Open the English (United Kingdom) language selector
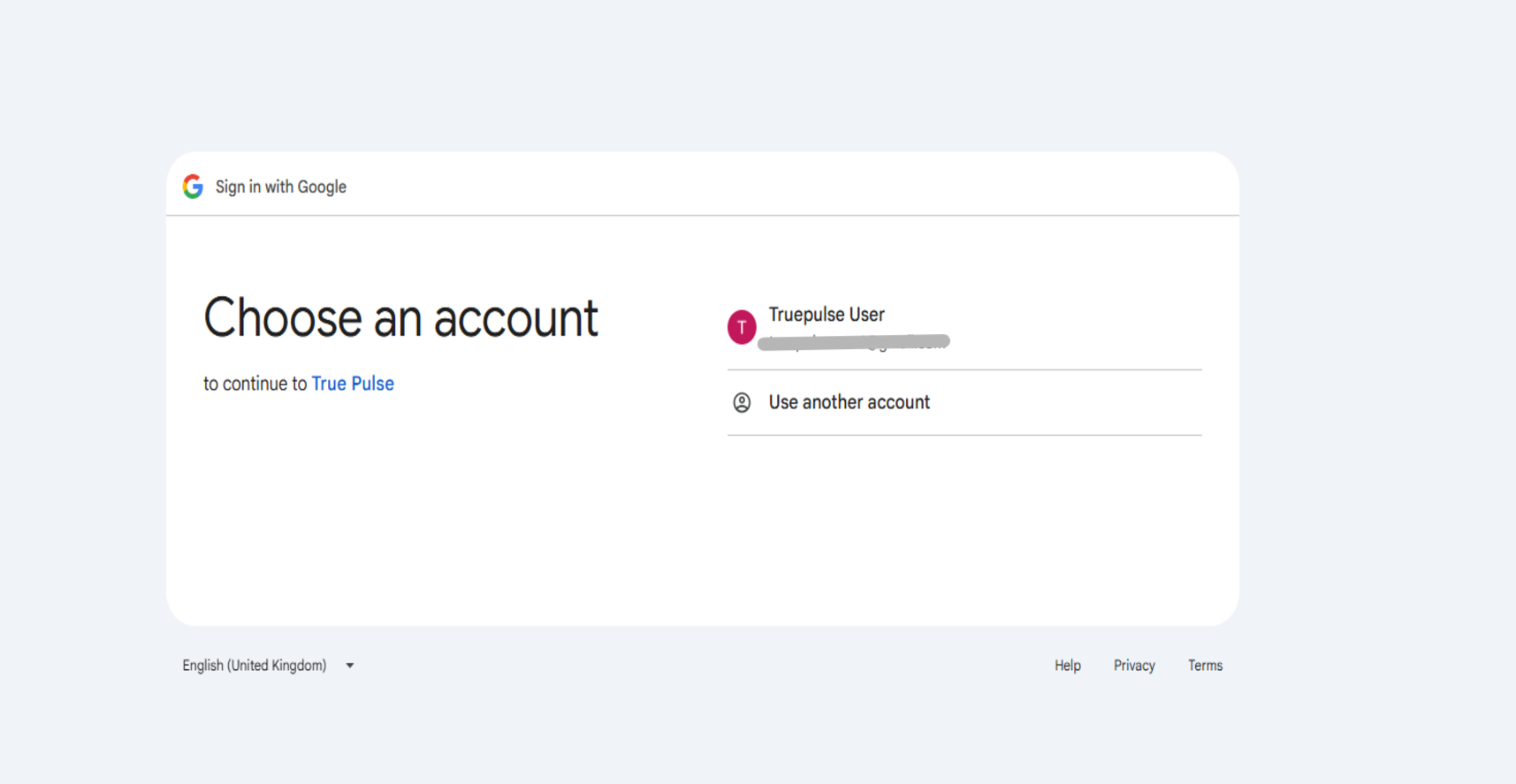 click(x=255, y=666)
